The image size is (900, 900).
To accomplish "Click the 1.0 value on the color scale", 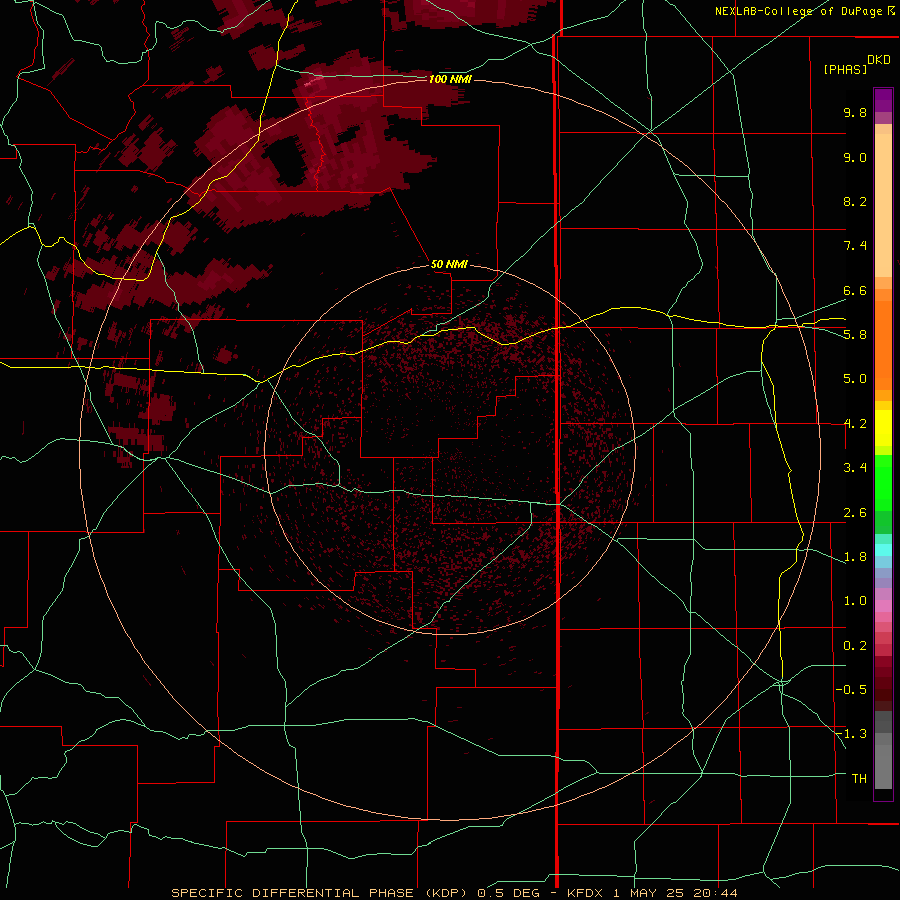I will click(855, 601).
